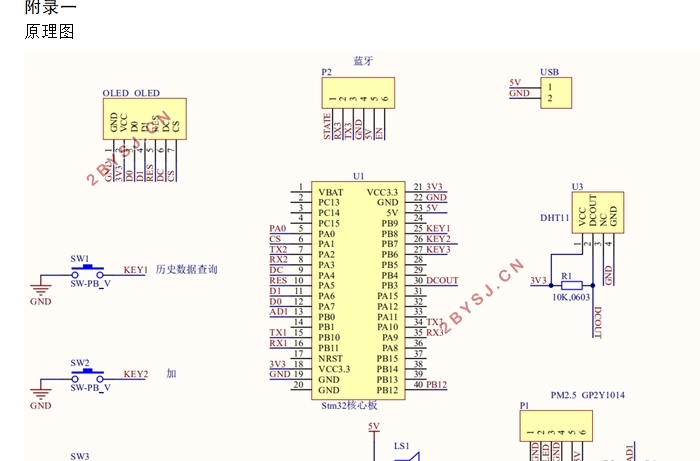Click the DHT11 label
The width and height of the screenshot is (700, 461).
554,218
